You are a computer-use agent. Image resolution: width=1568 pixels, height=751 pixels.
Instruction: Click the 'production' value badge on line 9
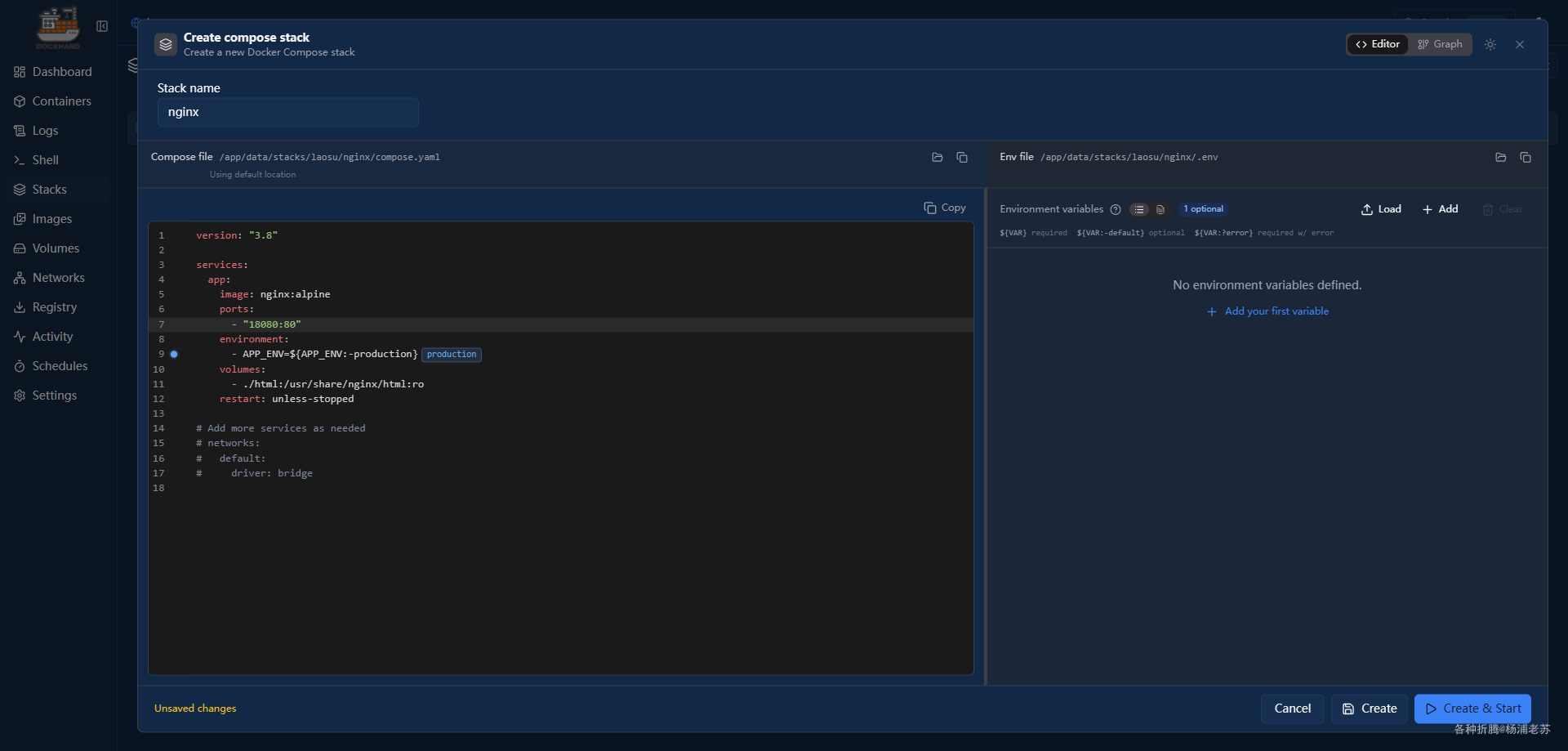tap(452, 354)
